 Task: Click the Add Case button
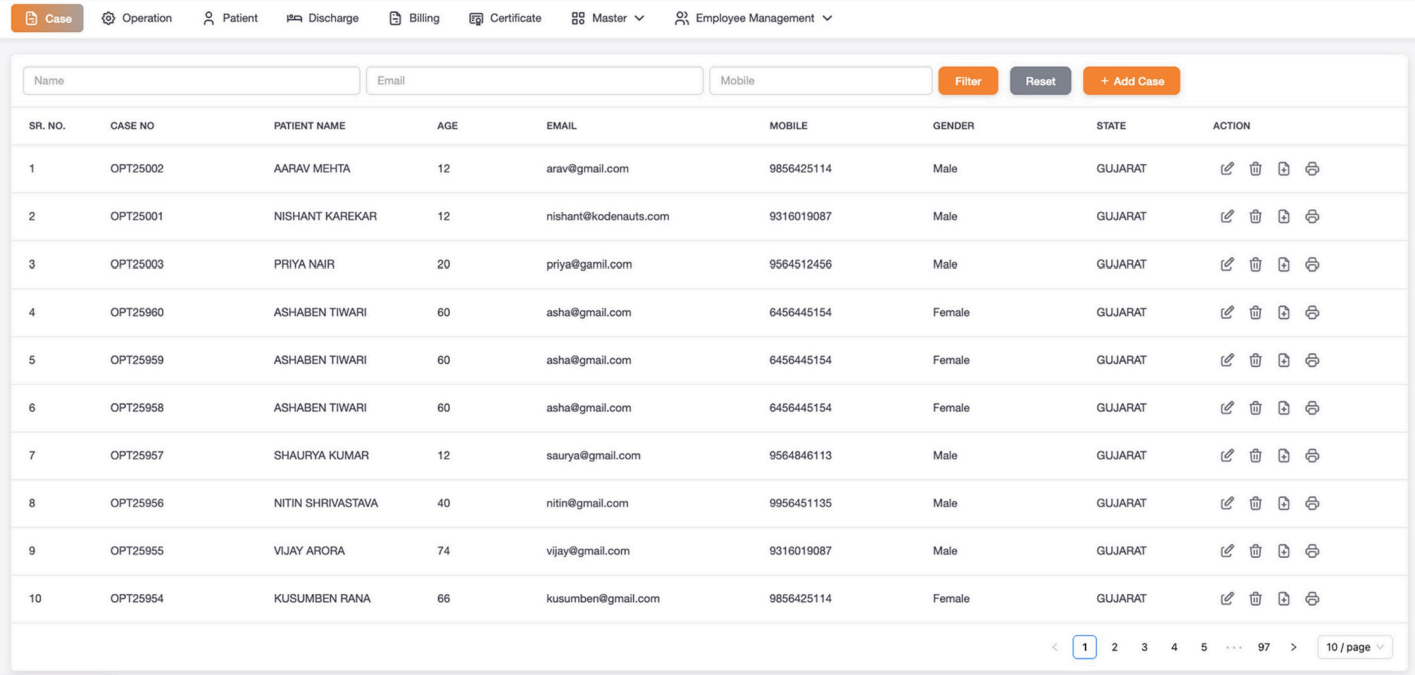coord(1131,80)
